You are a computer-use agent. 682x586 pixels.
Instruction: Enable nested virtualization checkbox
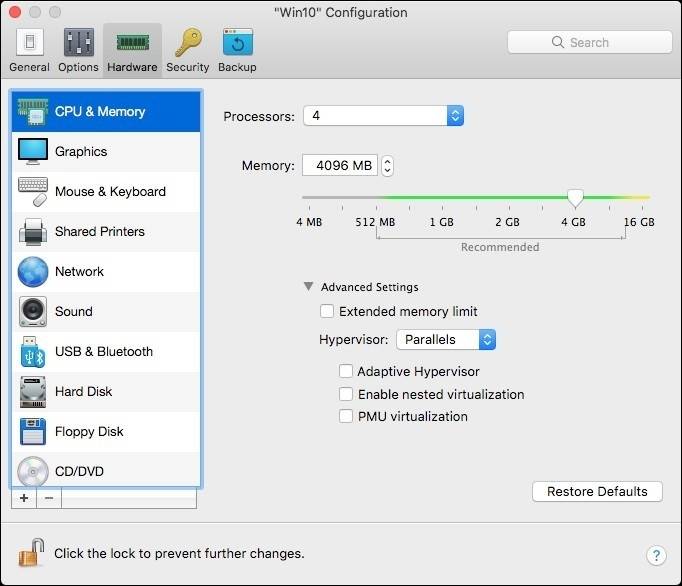tap(346, 394)
